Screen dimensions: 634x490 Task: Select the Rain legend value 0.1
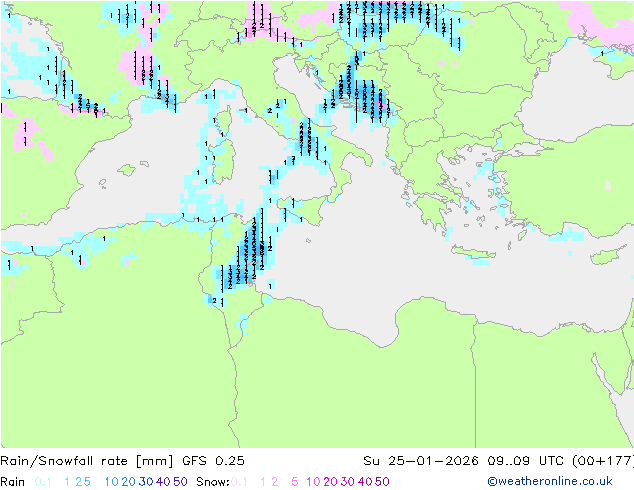click(43, 482)
